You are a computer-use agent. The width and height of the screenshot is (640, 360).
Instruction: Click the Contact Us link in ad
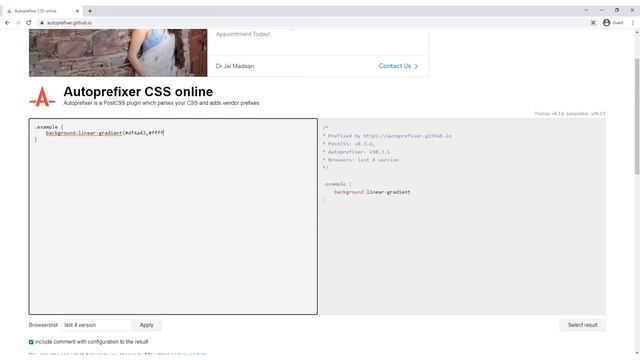pyautogui.click(x=398, y=66)
